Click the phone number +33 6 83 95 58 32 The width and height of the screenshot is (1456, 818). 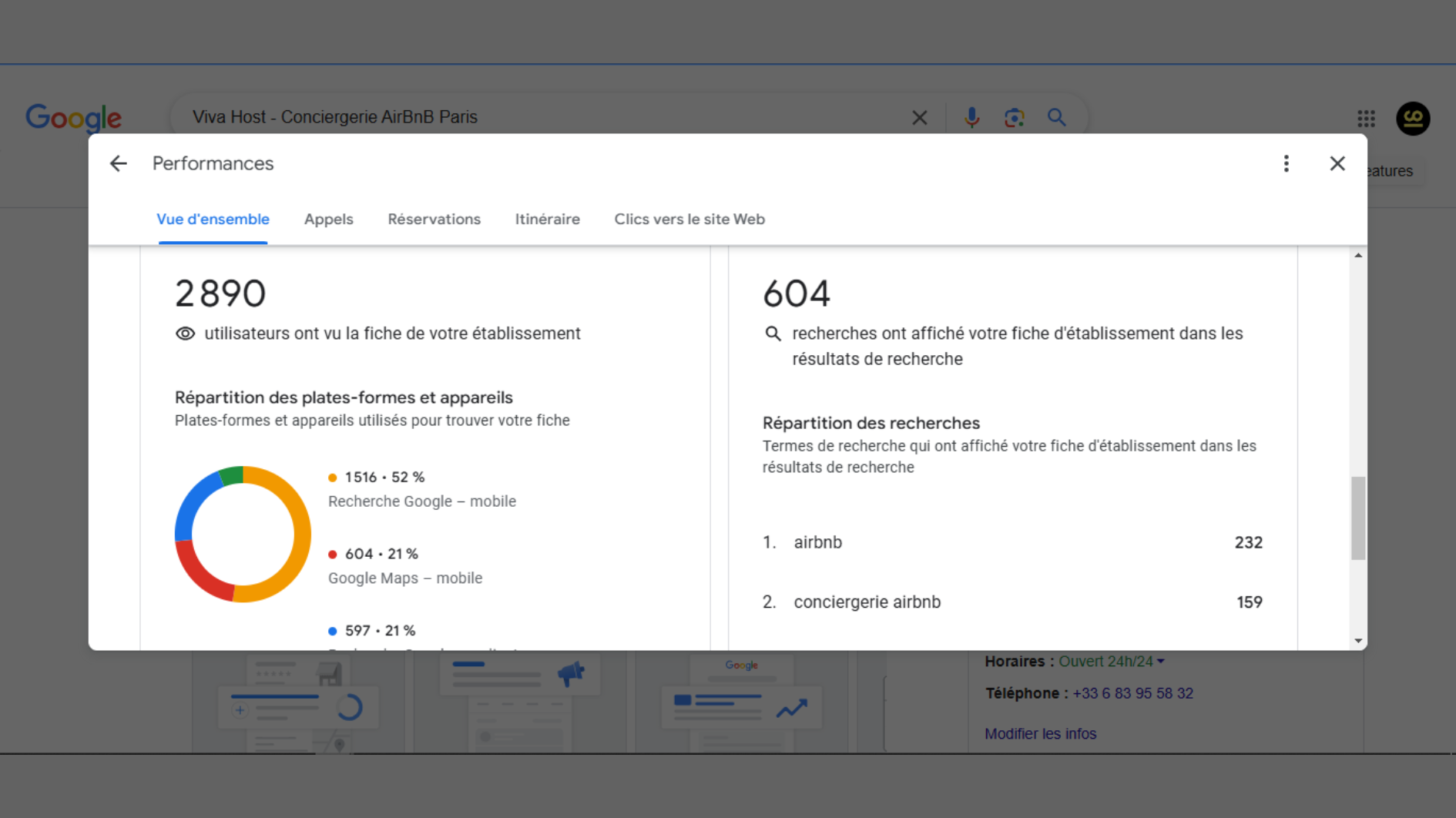[x=1132, y=693]
